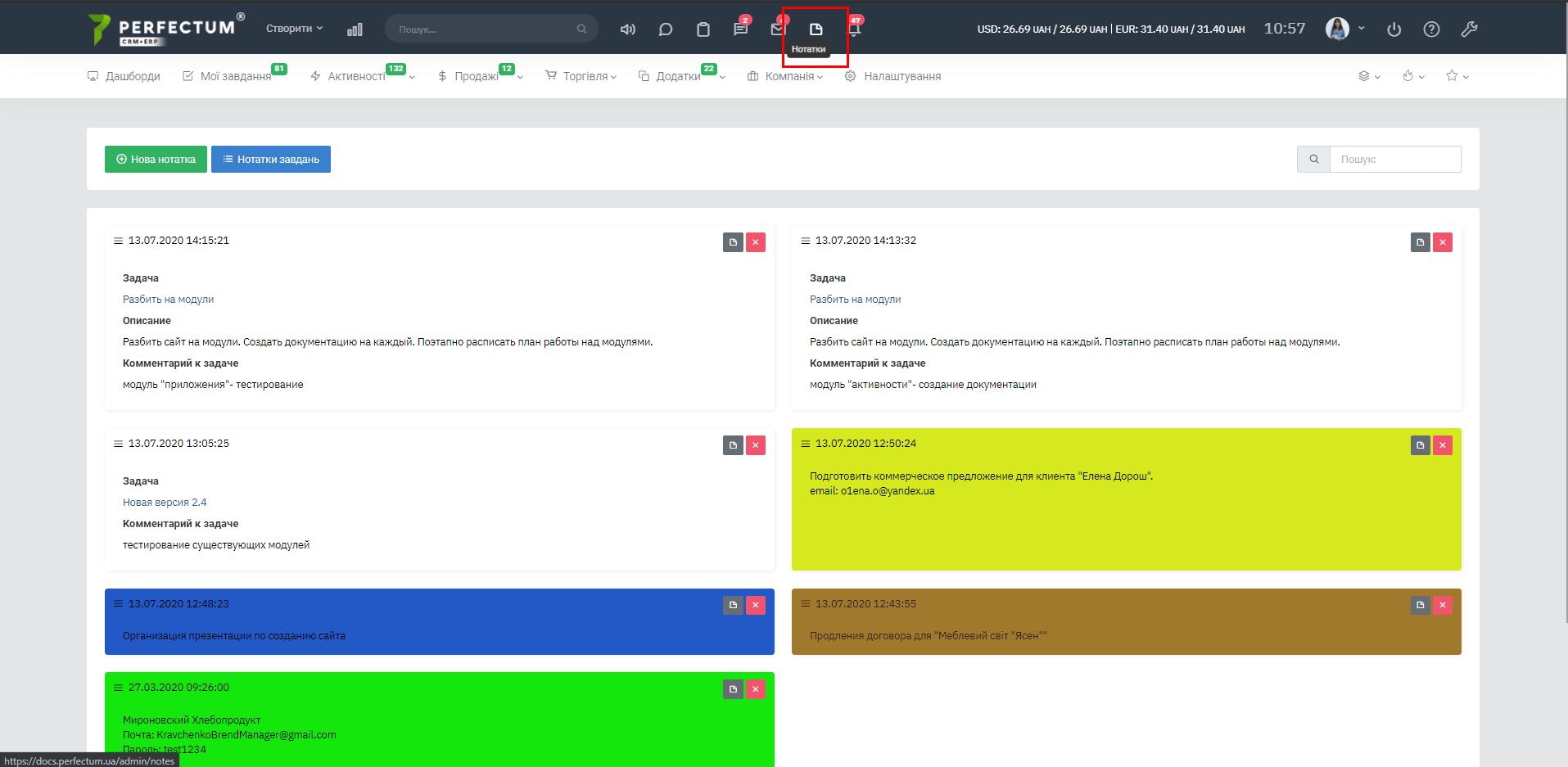Open the user avatar dropdown
1568x767 pixels.
(x=1344, y=29)
